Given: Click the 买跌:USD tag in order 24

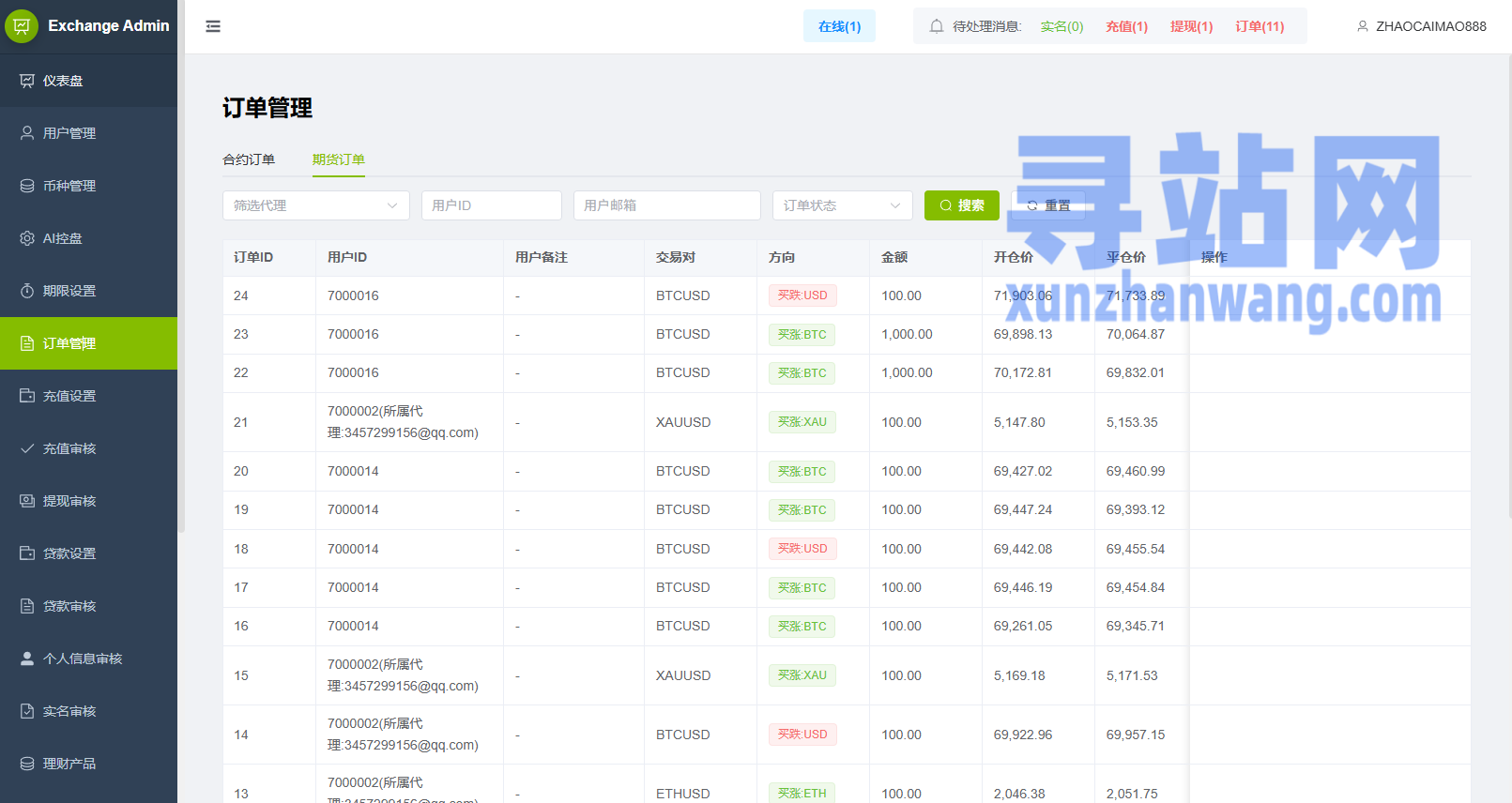Looking at the screenshot, I should pos(802,295).
